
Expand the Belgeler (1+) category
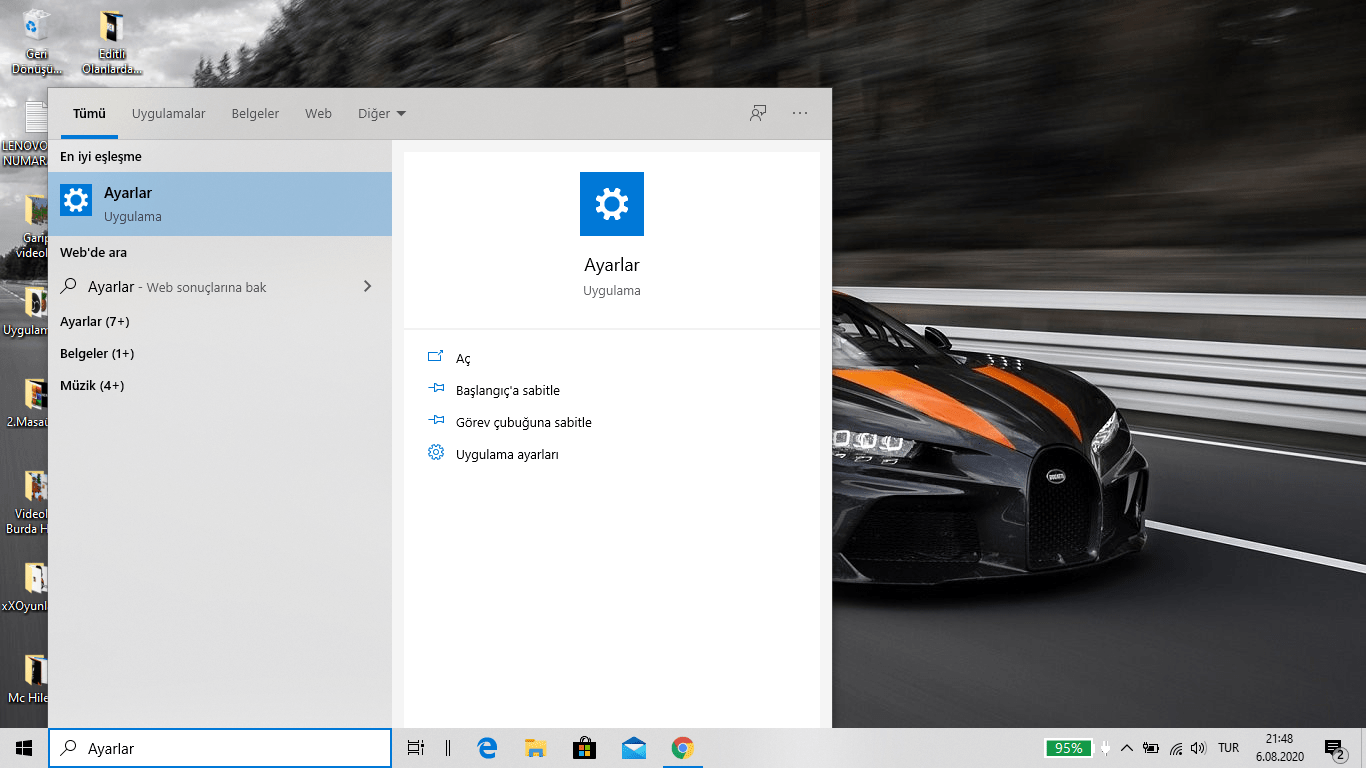97,354
